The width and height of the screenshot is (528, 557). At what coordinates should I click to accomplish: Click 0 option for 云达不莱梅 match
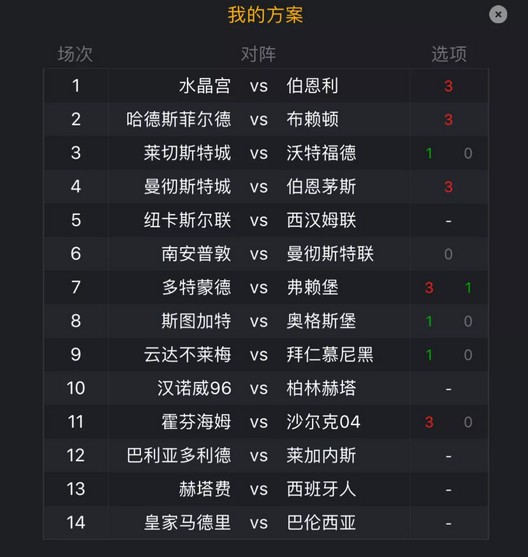pyautogui.click(x=468, y=355)
